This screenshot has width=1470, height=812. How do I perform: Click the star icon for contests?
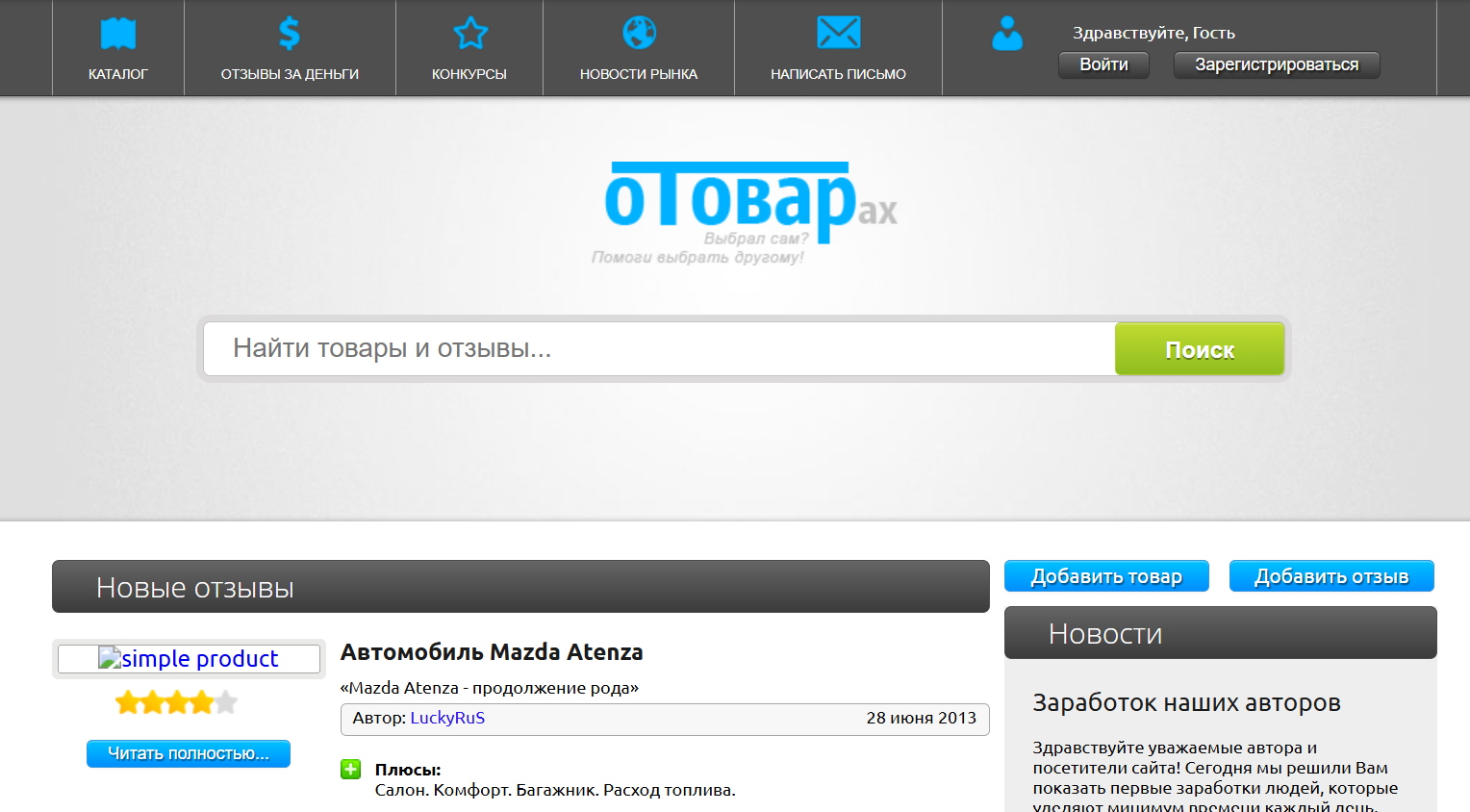click(470, 33)
